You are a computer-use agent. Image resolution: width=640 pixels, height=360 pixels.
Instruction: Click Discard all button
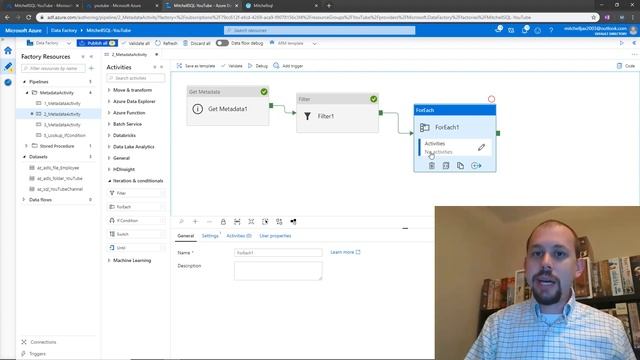pyautogui.click(x=197, y=43)
